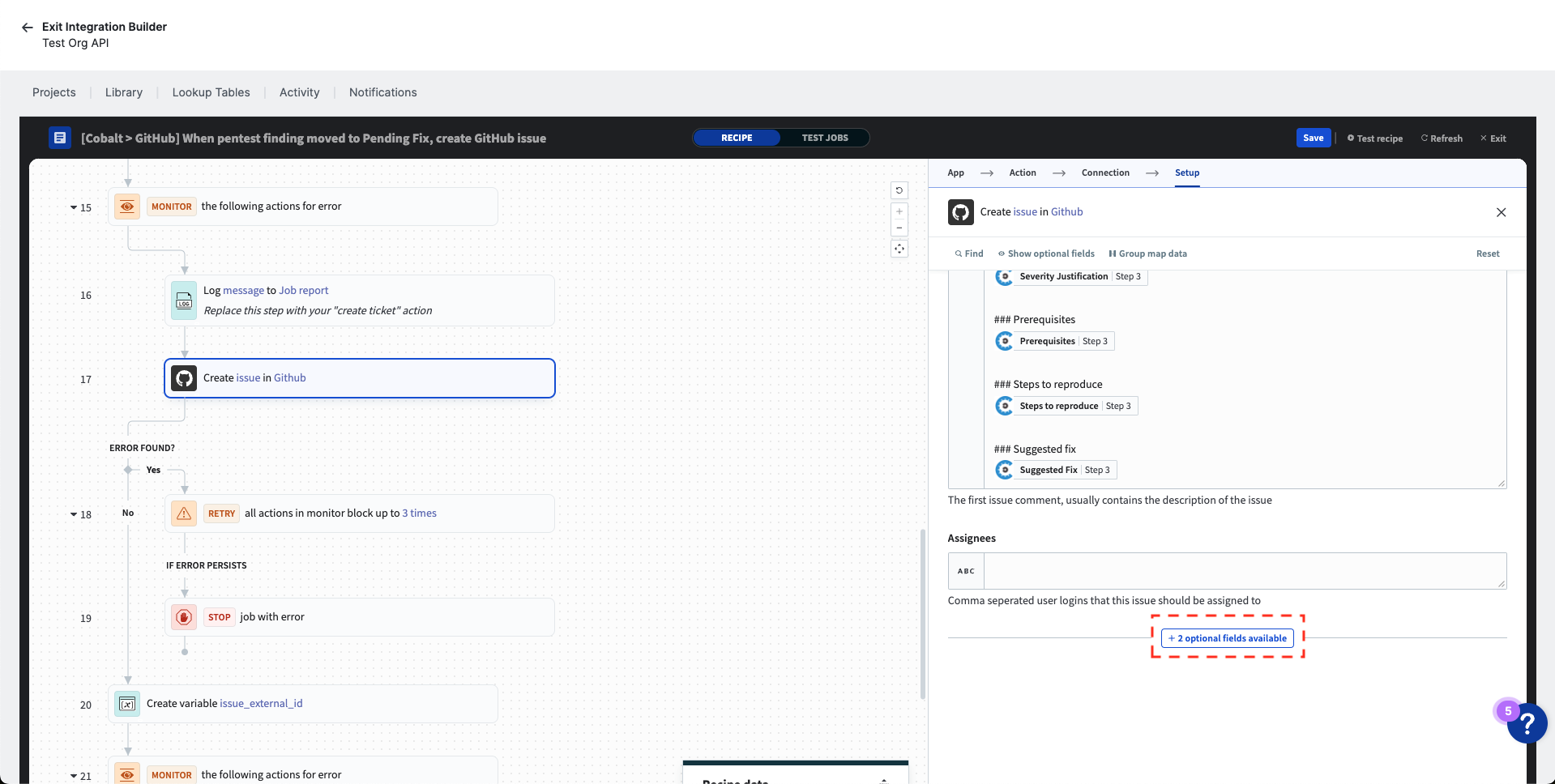1555x784 pixels.
Task: Open the Lookup Tables tab
Action: pos(211,92)
